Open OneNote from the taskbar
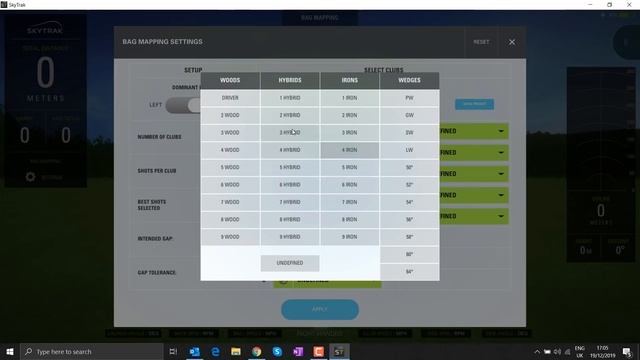640x360 pixels. (298, 351)
